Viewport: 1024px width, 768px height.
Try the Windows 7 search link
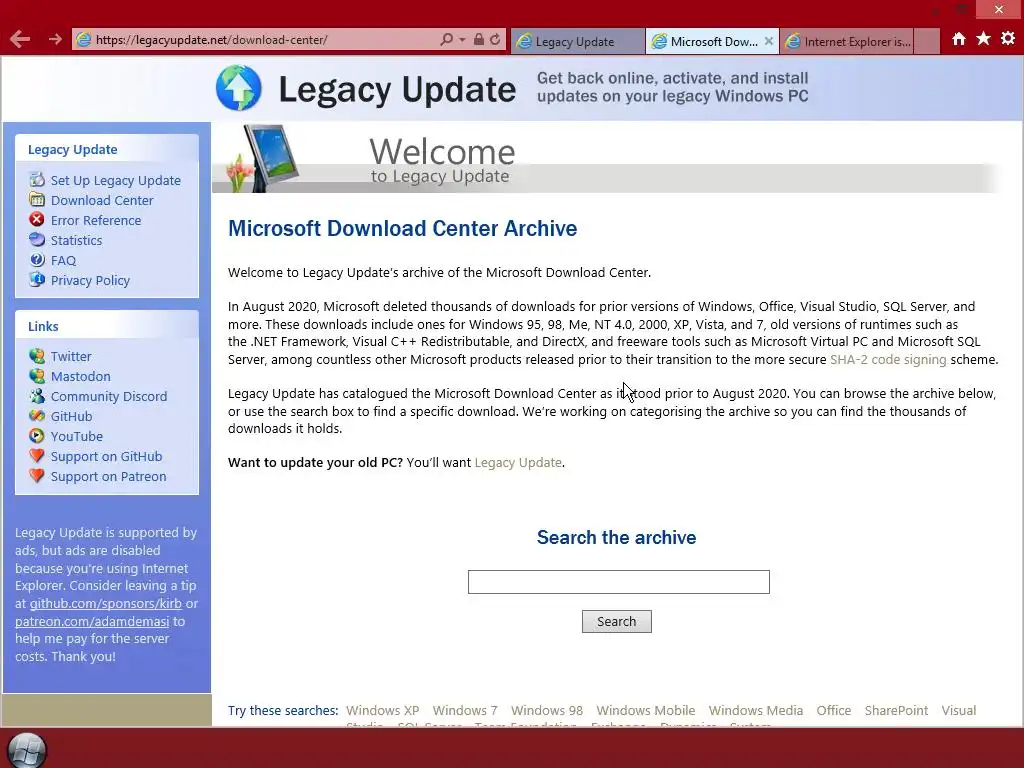(x=465, y=711)
